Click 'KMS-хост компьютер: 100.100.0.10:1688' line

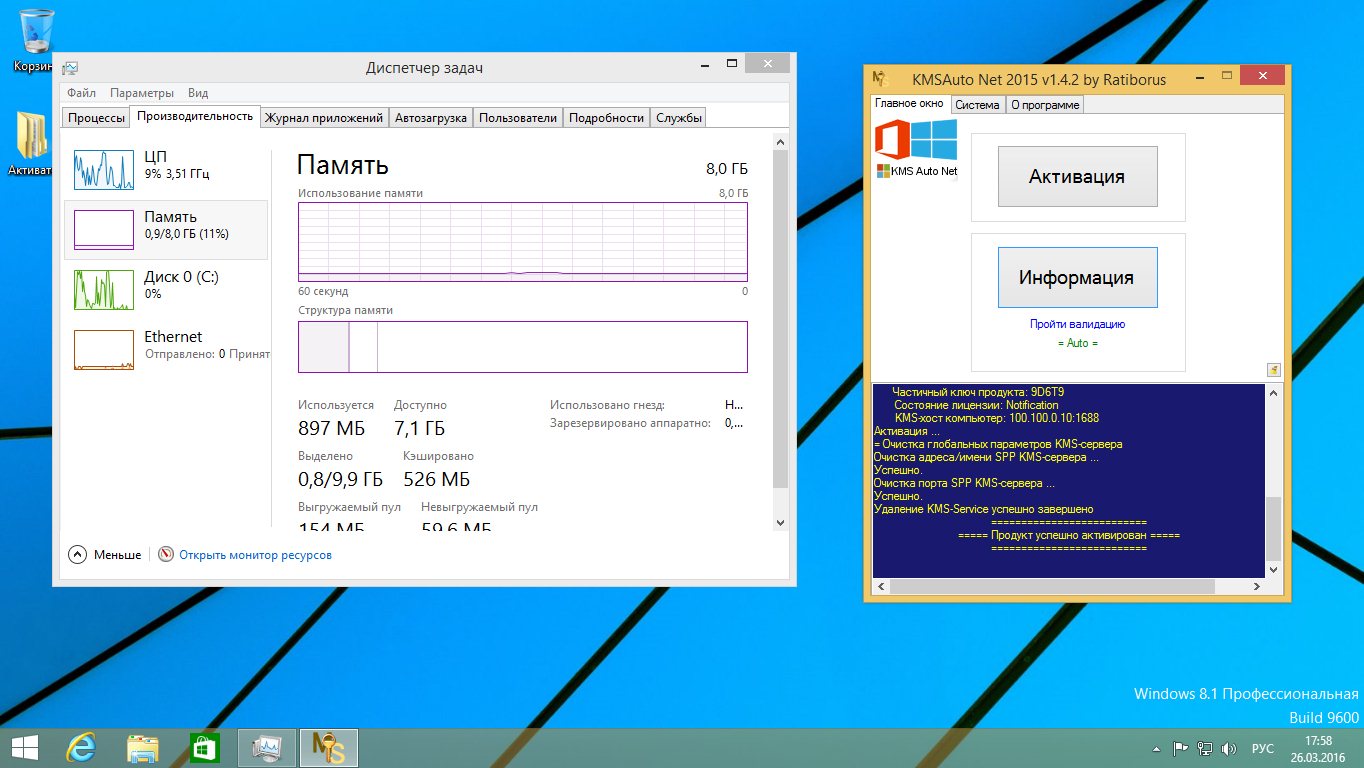(x=997, y=418)
